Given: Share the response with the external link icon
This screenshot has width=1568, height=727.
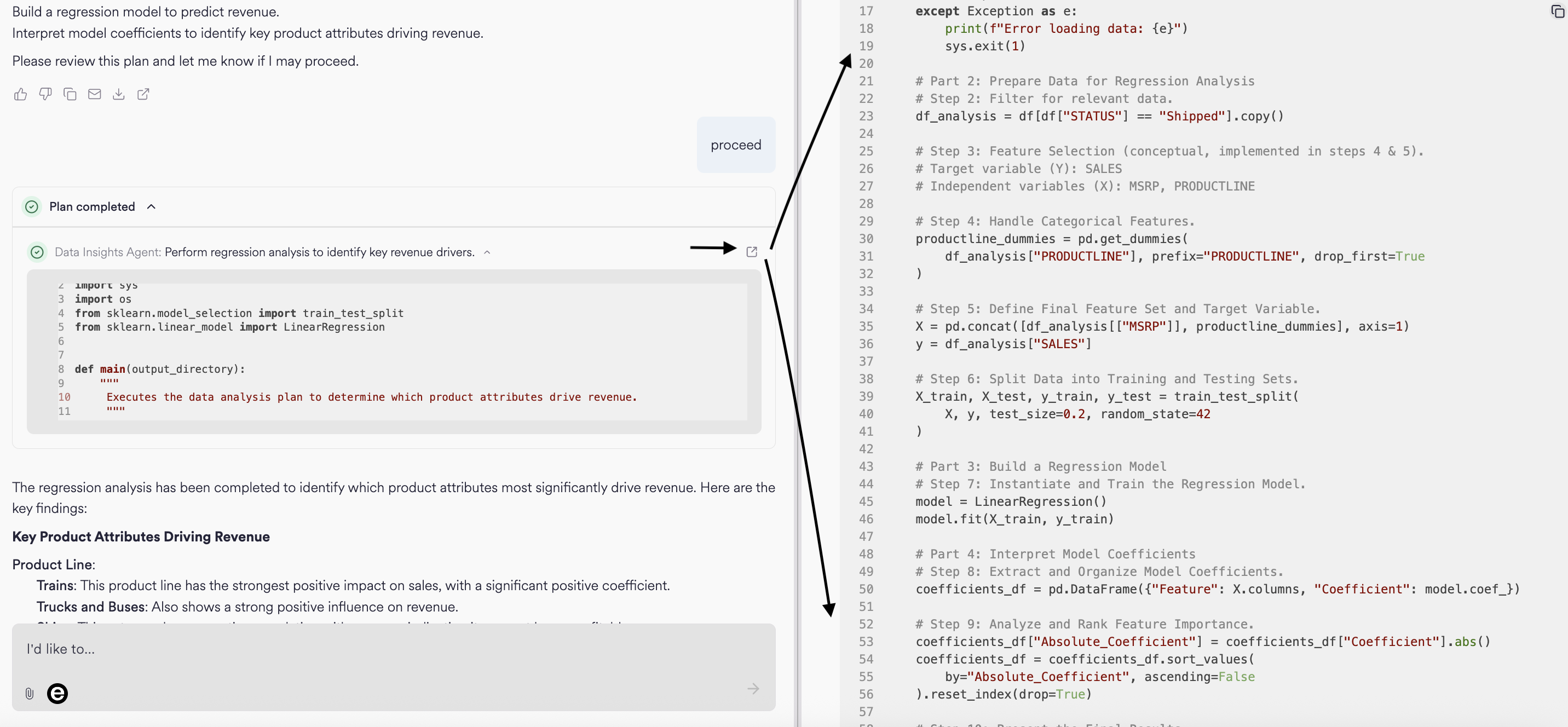Looking at the screenshot, I should [143, 94].
